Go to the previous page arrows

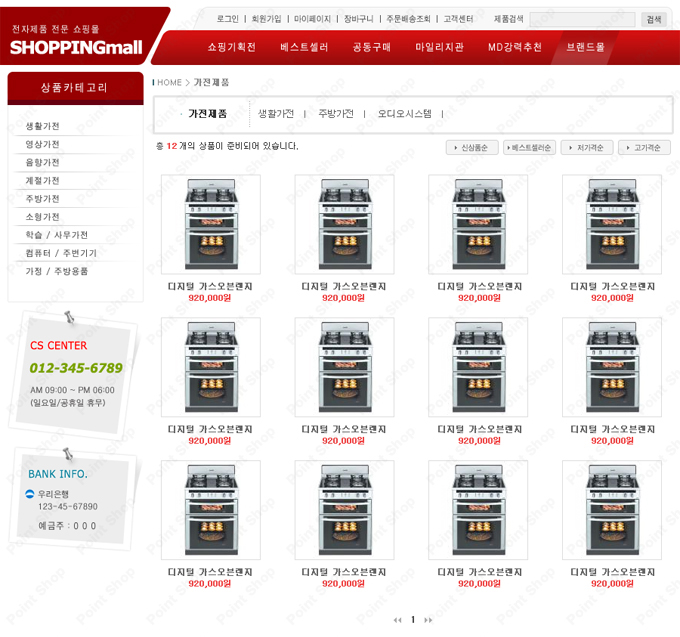pyautogui.click(x=397, y=620)
